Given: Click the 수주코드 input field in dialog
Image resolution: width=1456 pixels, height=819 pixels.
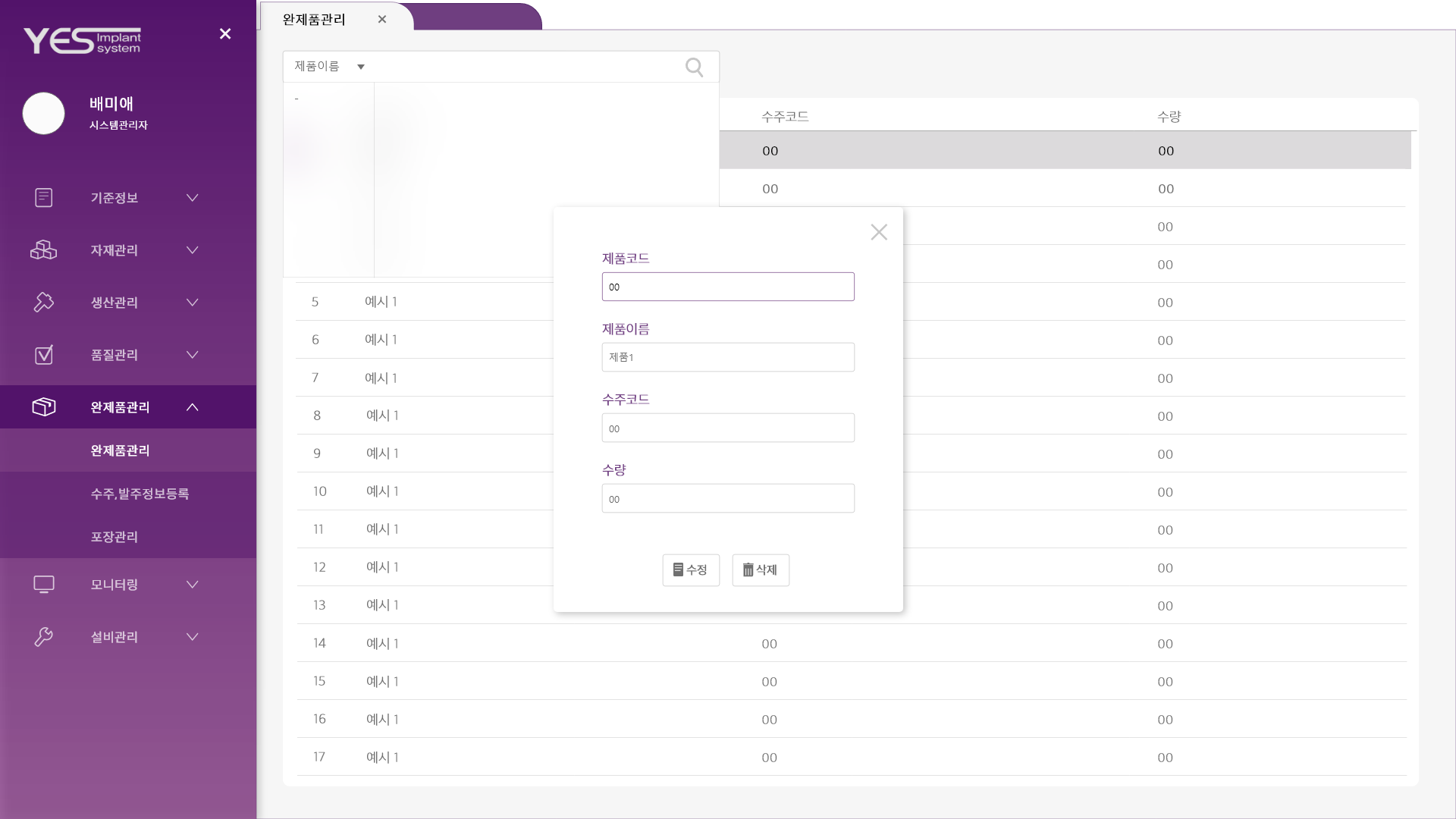Looking at the screenshot, I should (x=728, y=428).
